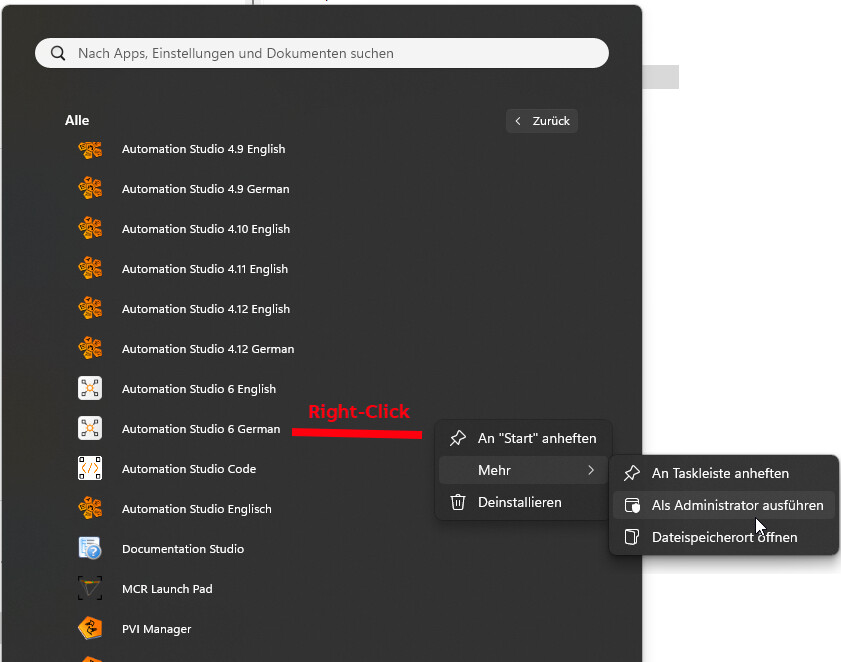Image resolution: width=841 pixels, height=662 pixels.
Task: Launch Automation Studio Englisch label
Action: point(197,509)
